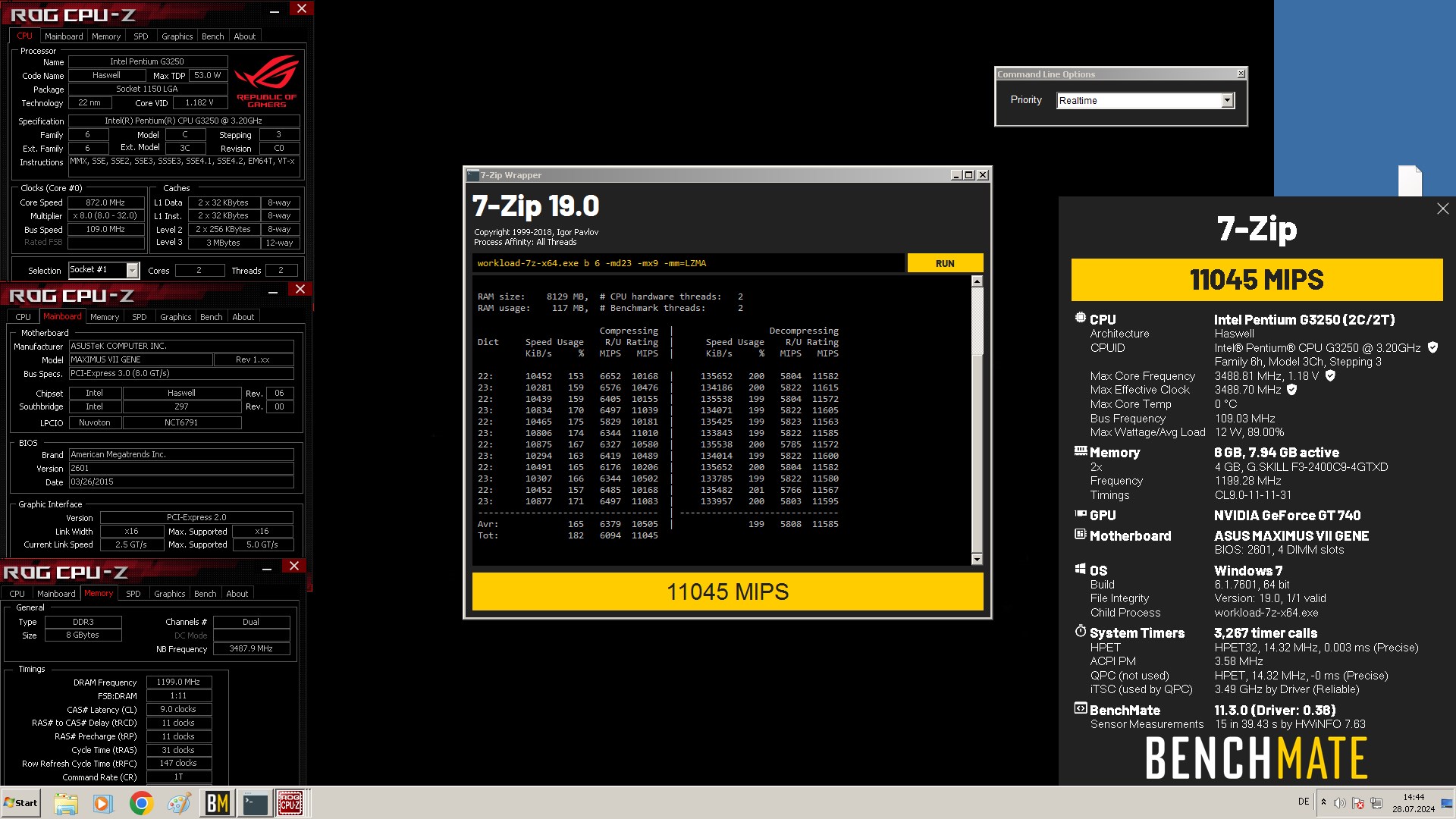
Task: Click the motherboard model MAXIMUS VII GENE field
Action: 140,359
